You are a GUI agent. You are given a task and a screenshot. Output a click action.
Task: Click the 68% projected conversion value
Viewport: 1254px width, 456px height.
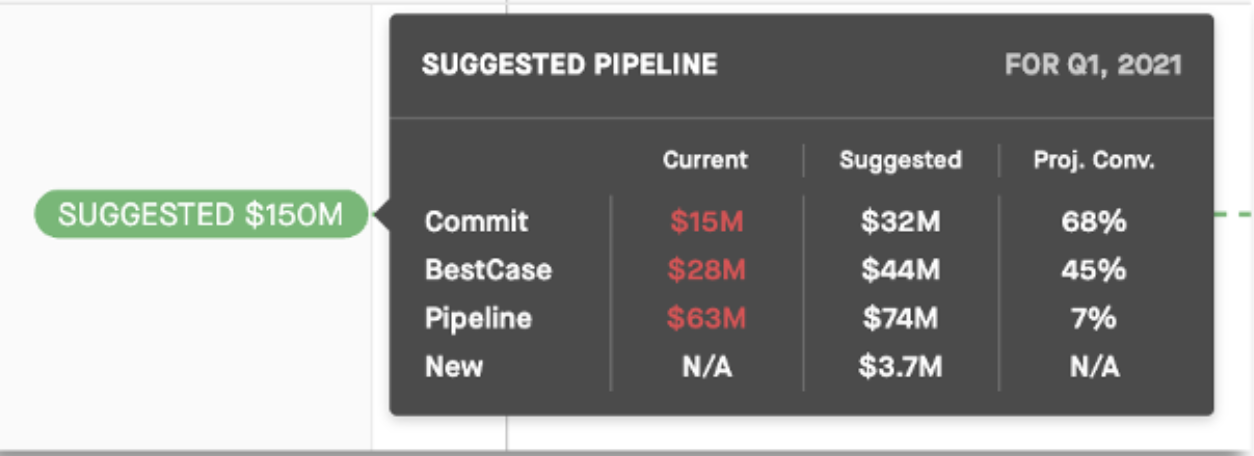click(1094, 222)
